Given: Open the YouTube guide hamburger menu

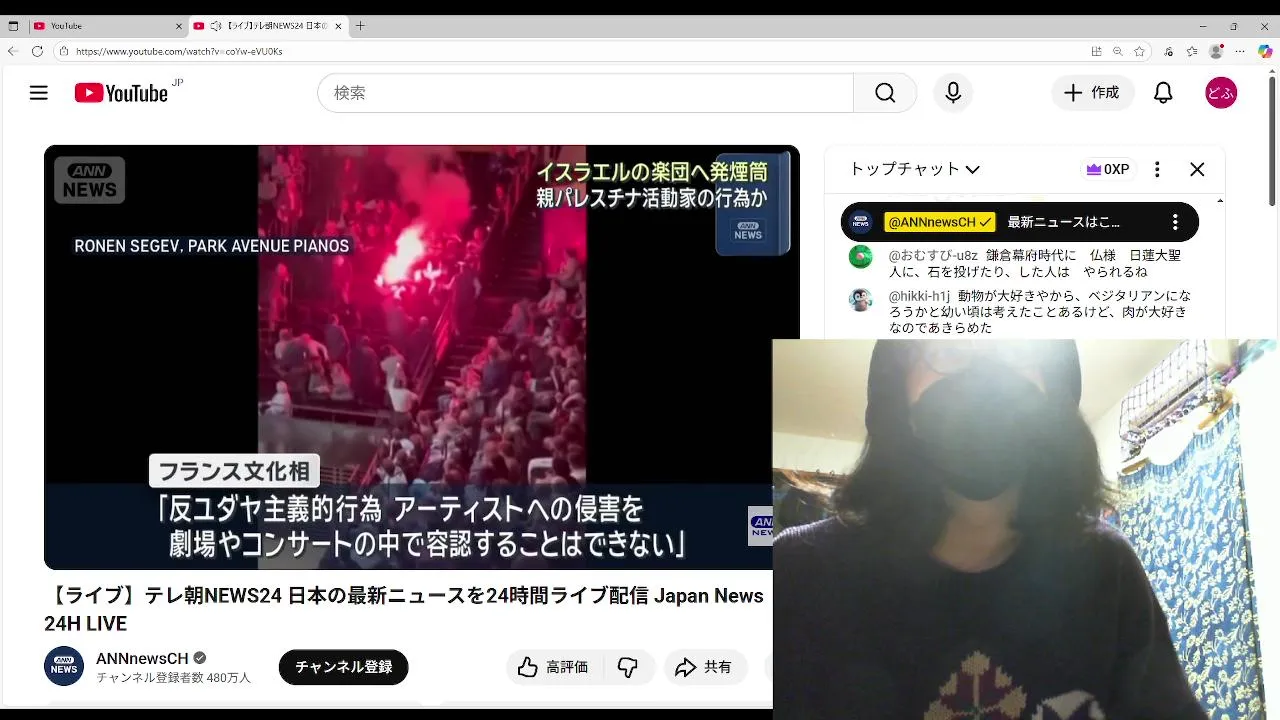Looking at the screenshot, I should tap(39, 93).
